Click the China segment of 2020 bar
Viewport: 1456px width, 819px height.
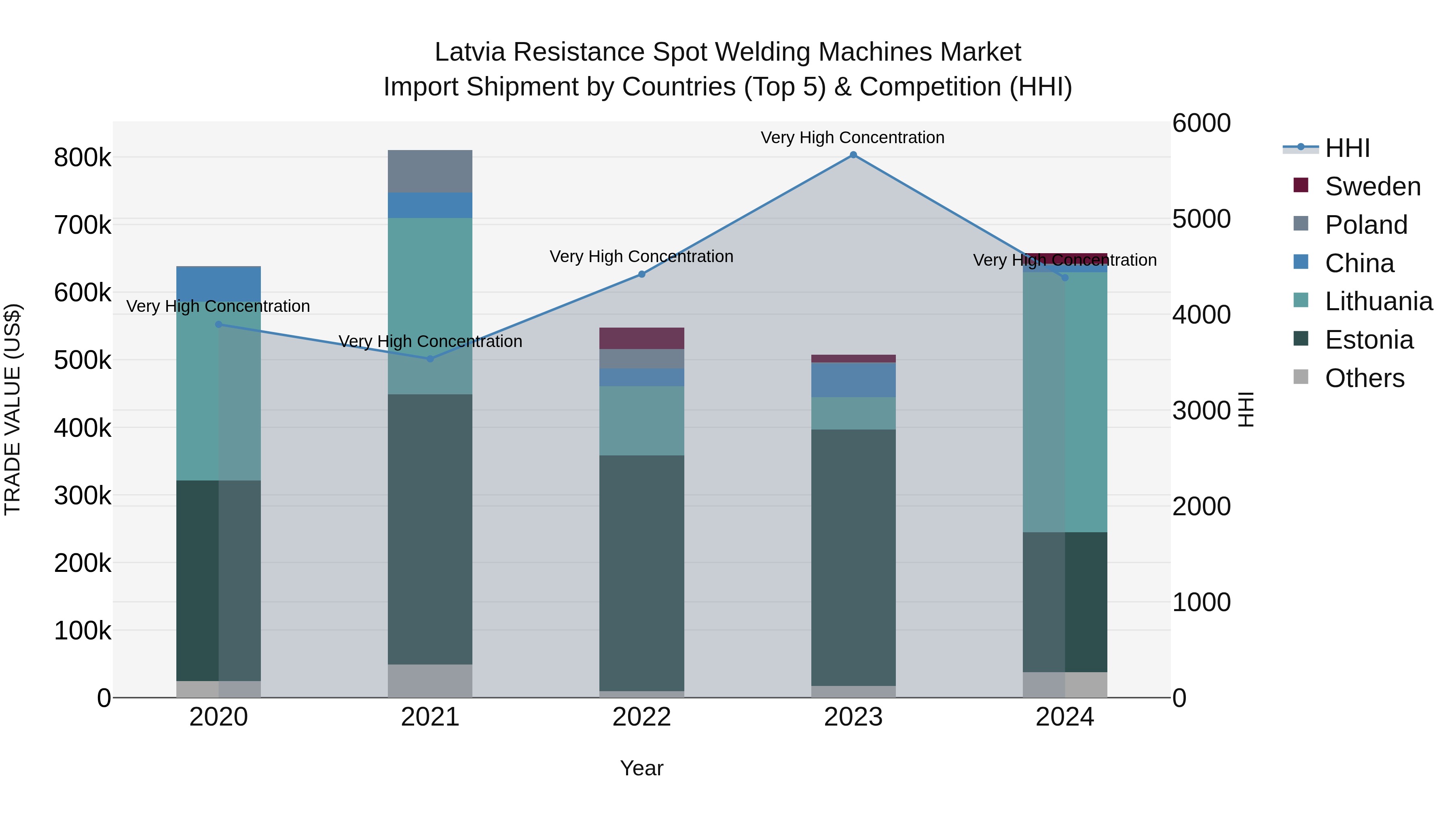click(x=219, y=284)
